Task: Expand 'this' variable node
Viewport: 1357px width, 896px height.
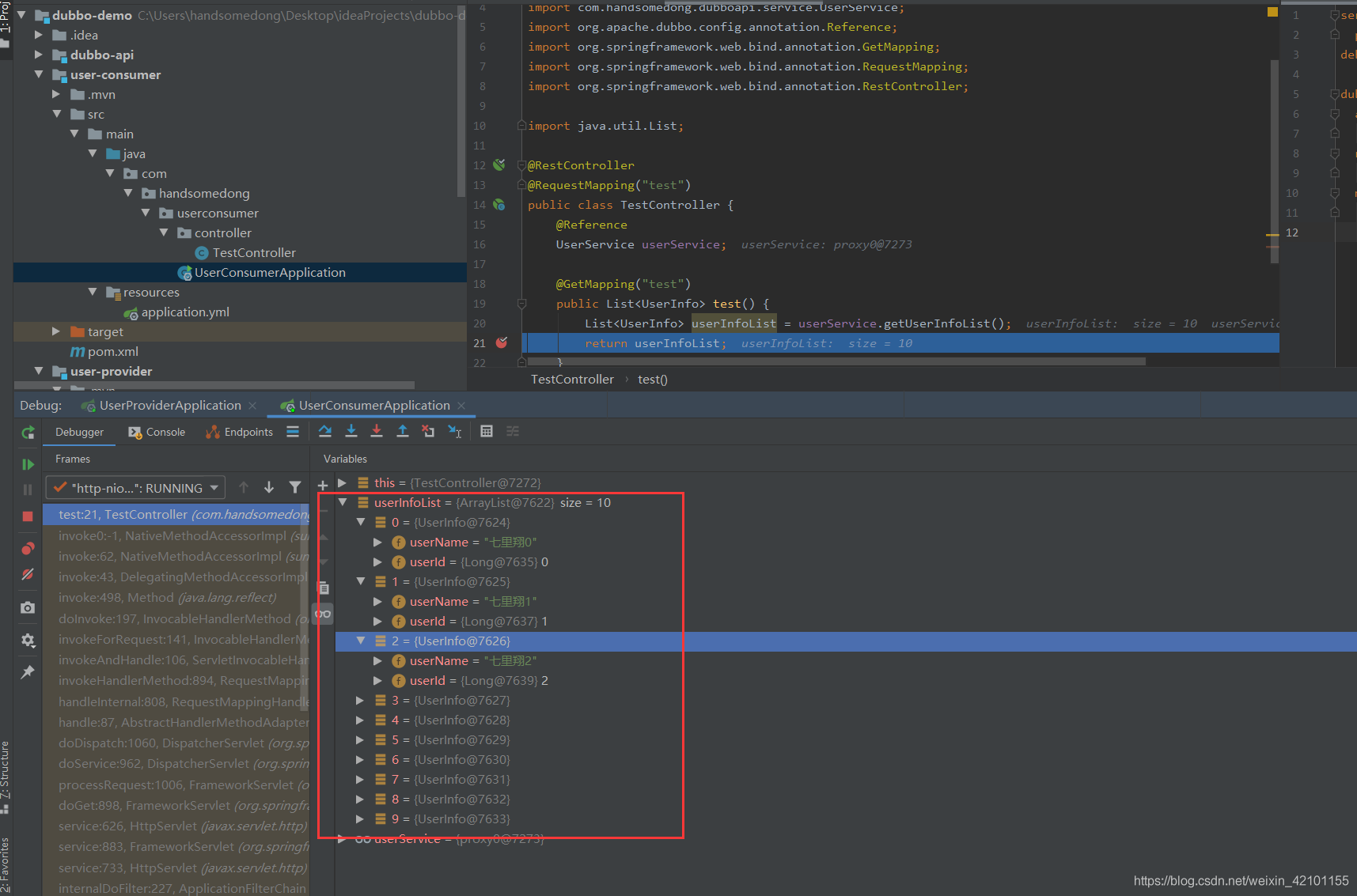Action: (x=343, y=482)
